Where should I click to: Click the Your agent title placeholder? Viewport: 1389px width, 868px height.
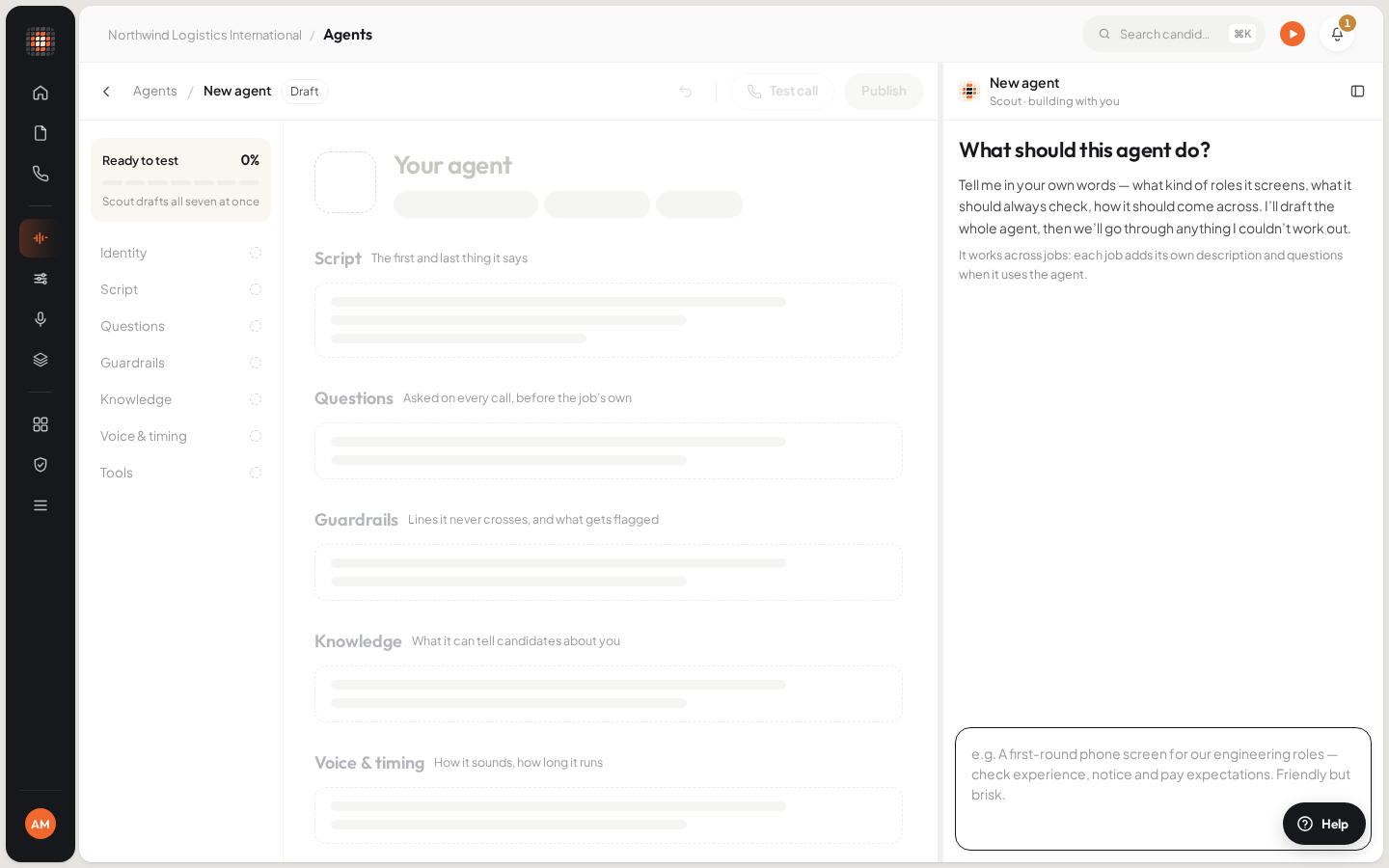point(452,166)
